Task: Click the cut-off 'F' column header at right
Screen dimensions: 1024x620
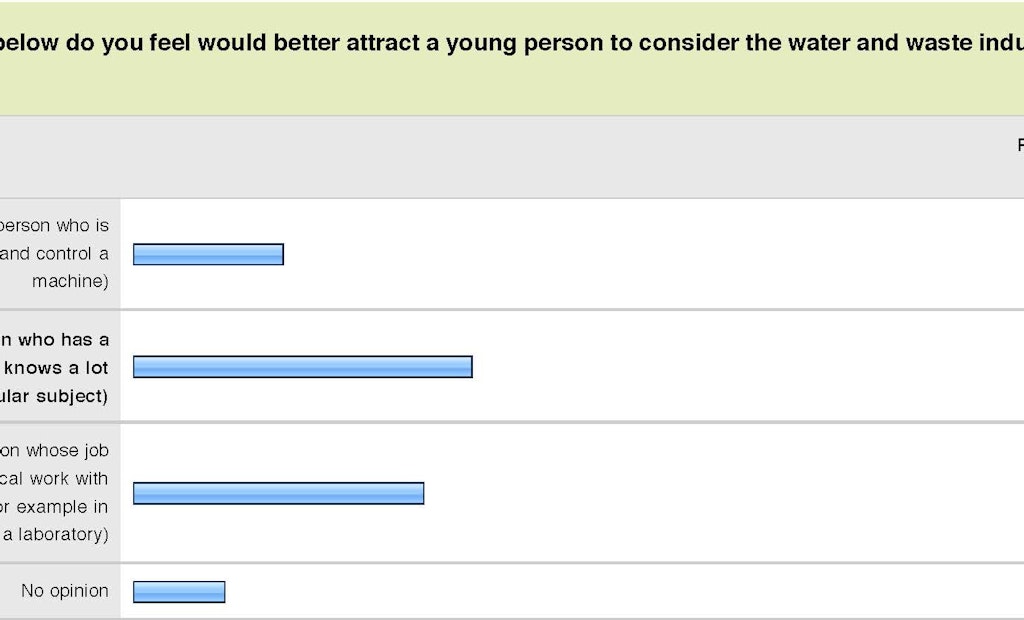Action: pyautogui.click(x=1020, y=145)
